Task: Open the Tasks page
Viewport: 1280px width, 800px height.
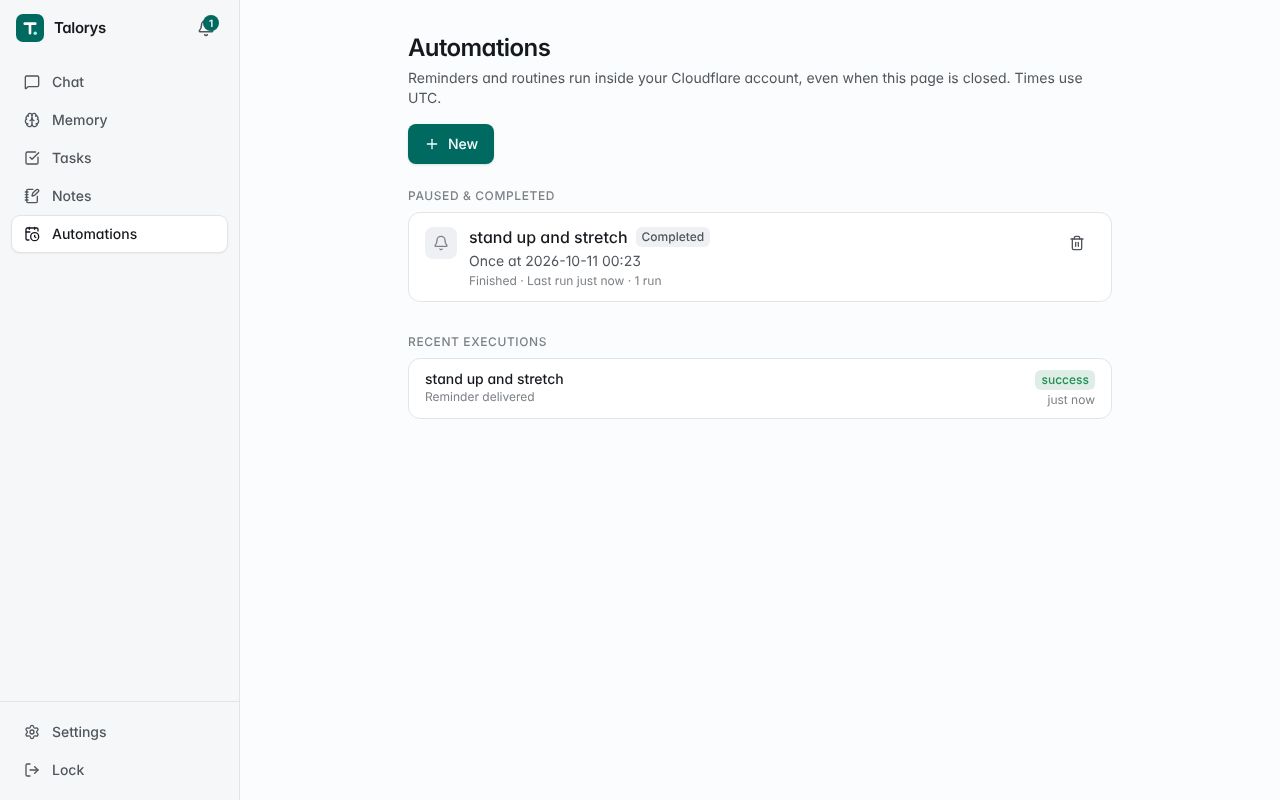Action: pos(119,158)
